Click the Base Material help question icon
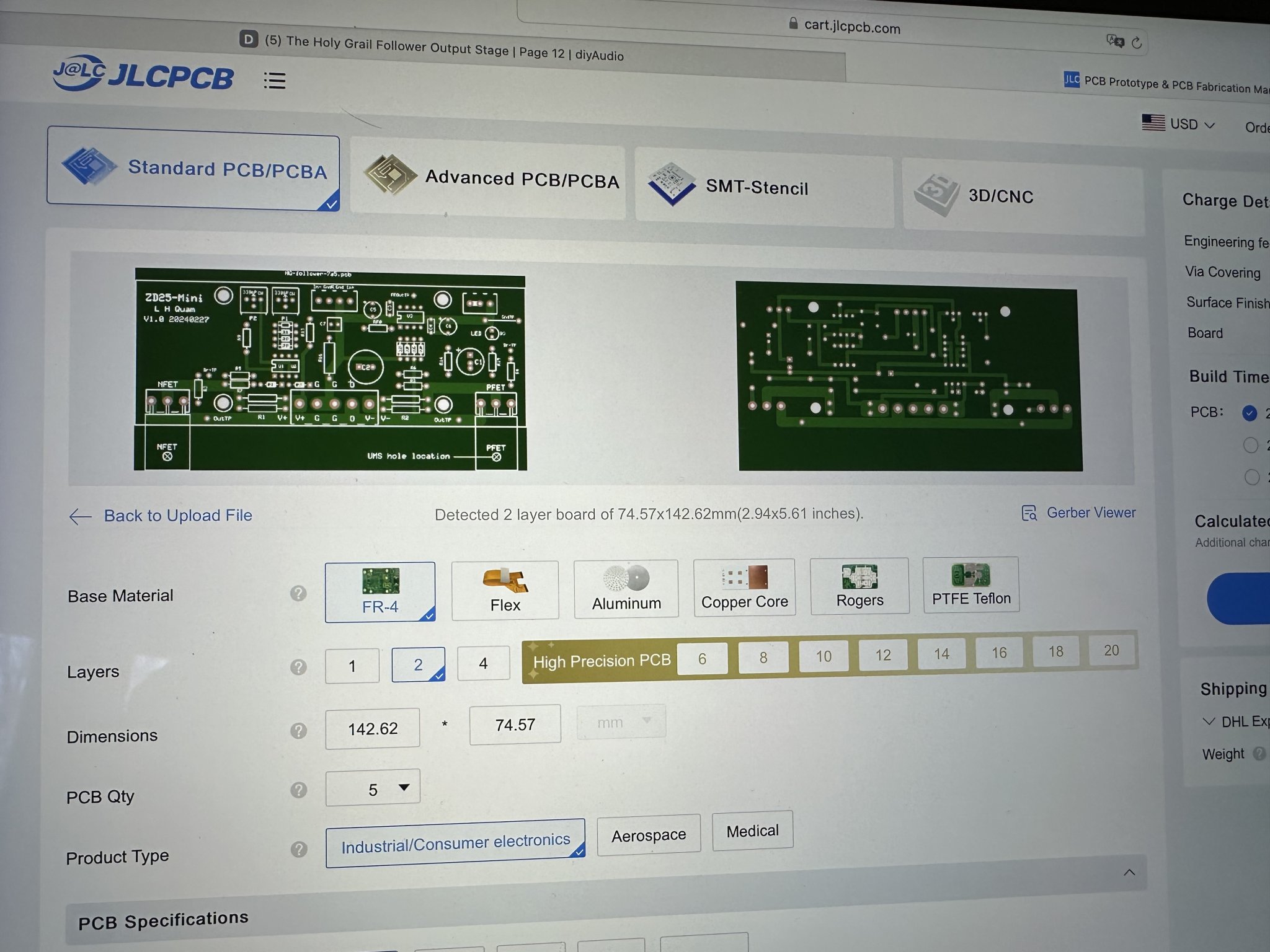 (298, 594)
